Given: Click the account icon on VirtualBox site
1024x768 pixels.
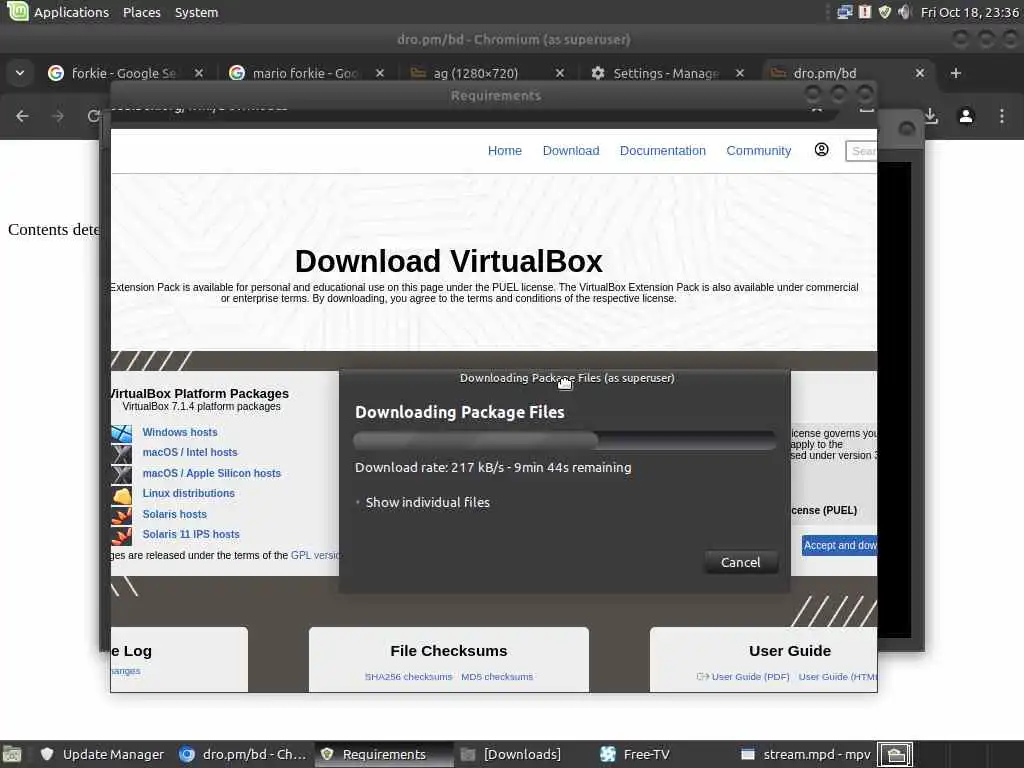Looking at the screenshot, I should [822, 150].
